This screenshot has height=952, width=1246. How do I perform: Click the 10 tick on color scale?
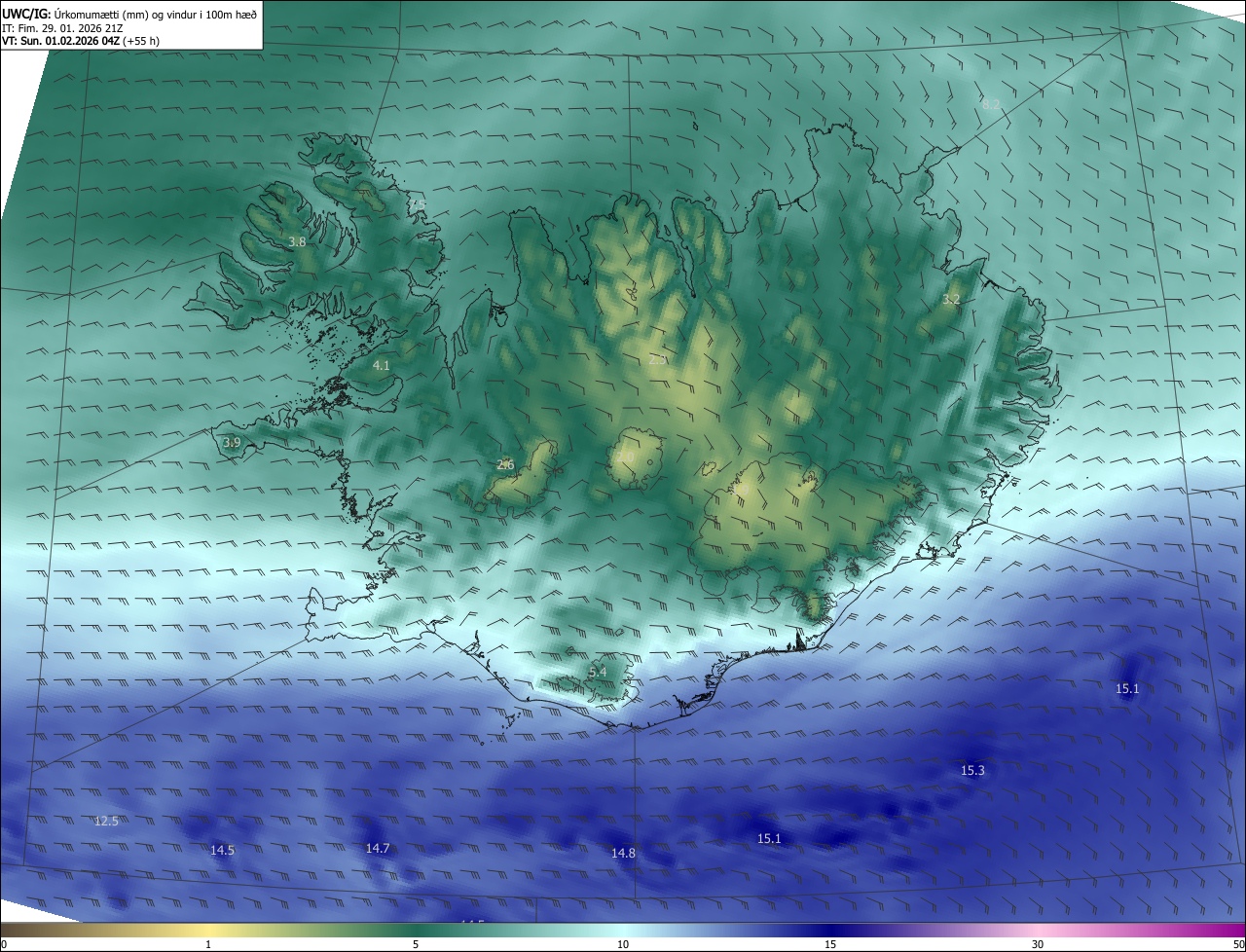pyautogui.click(x=623, y=944)
